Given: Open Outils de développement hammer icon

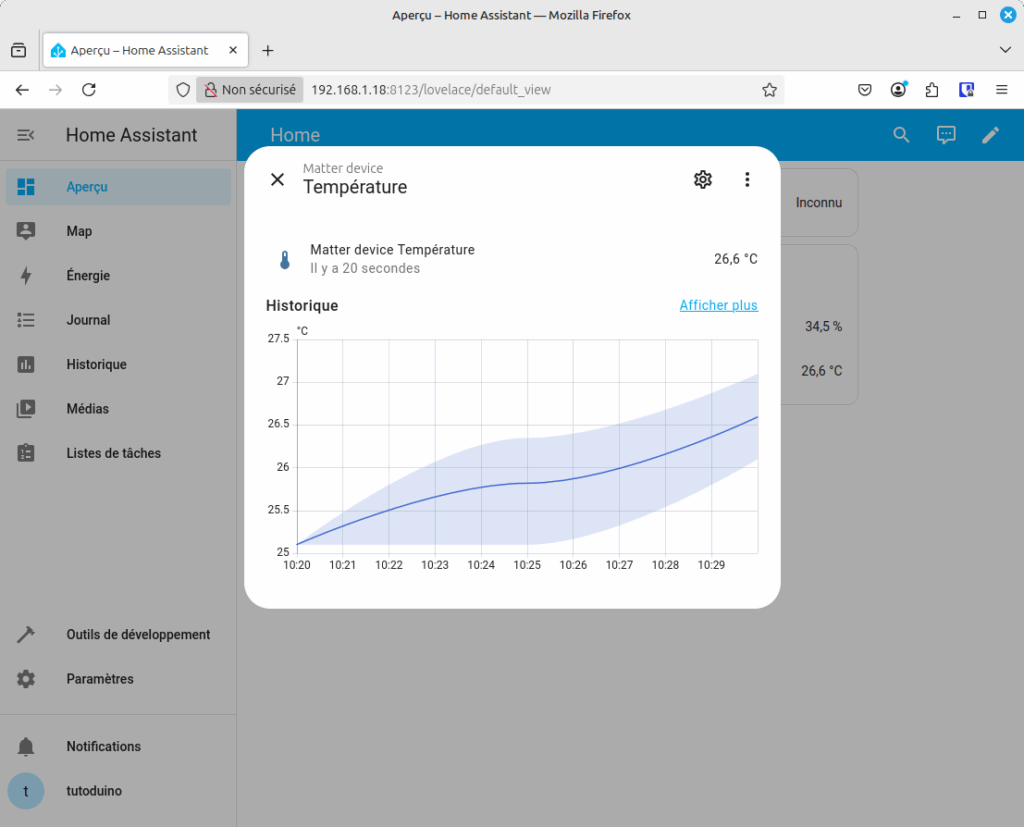Looking at the screenshot, I should (25, 634).
